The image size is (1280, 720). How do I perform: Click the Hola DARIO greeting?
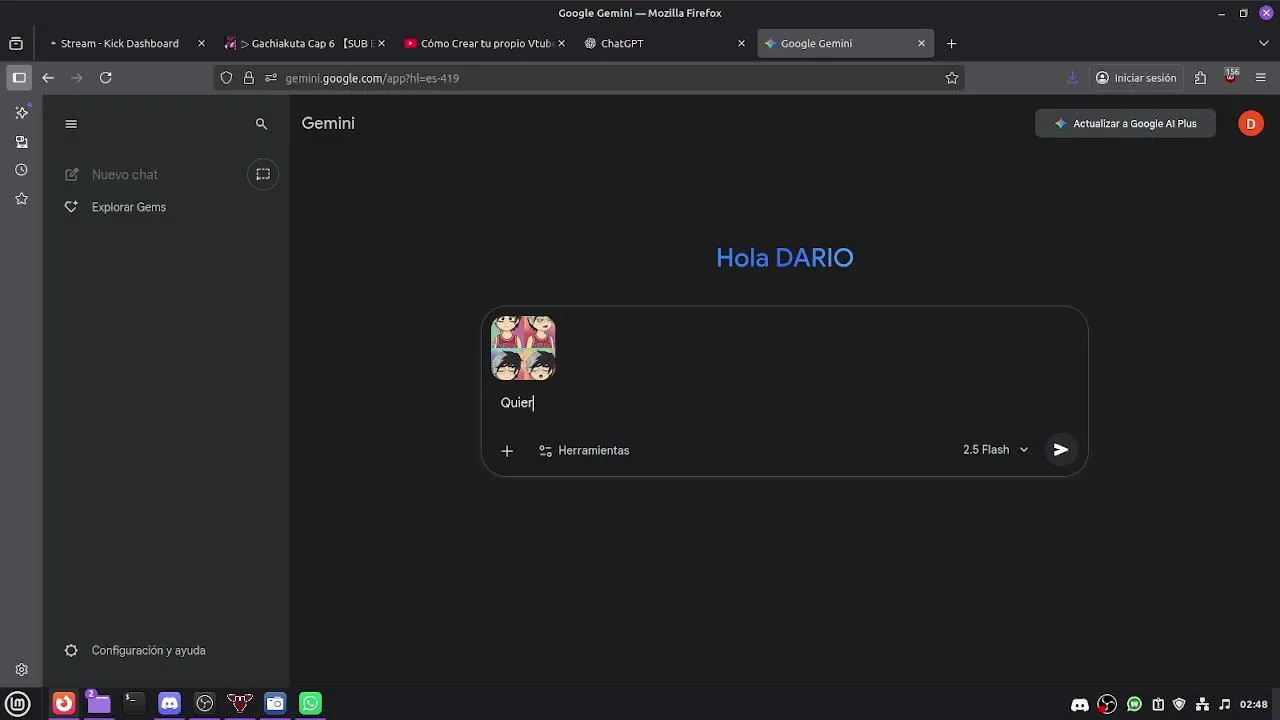[x=785, y=258]
